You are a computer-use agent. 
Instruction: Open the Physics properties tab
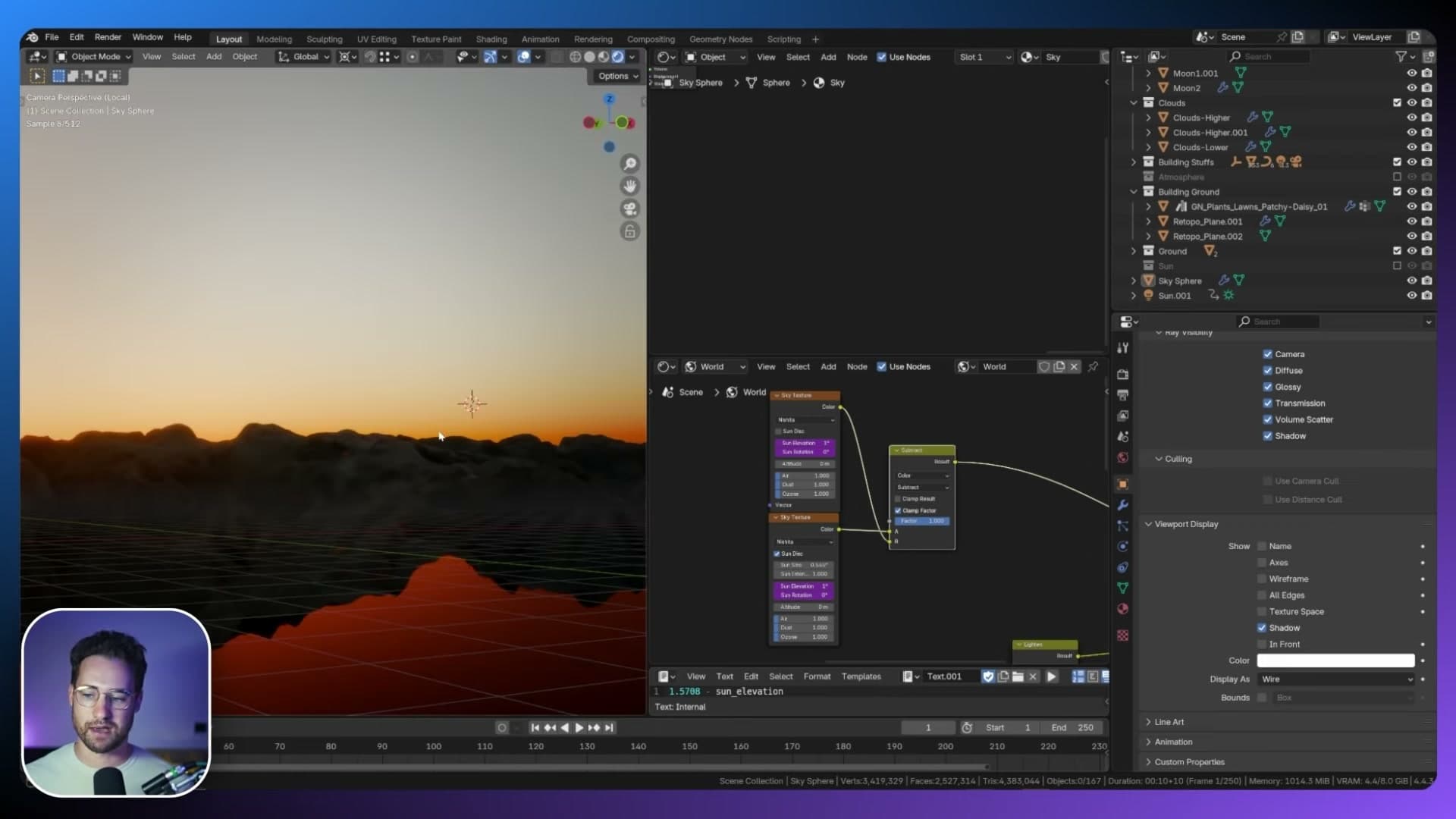pos(1123,546)
